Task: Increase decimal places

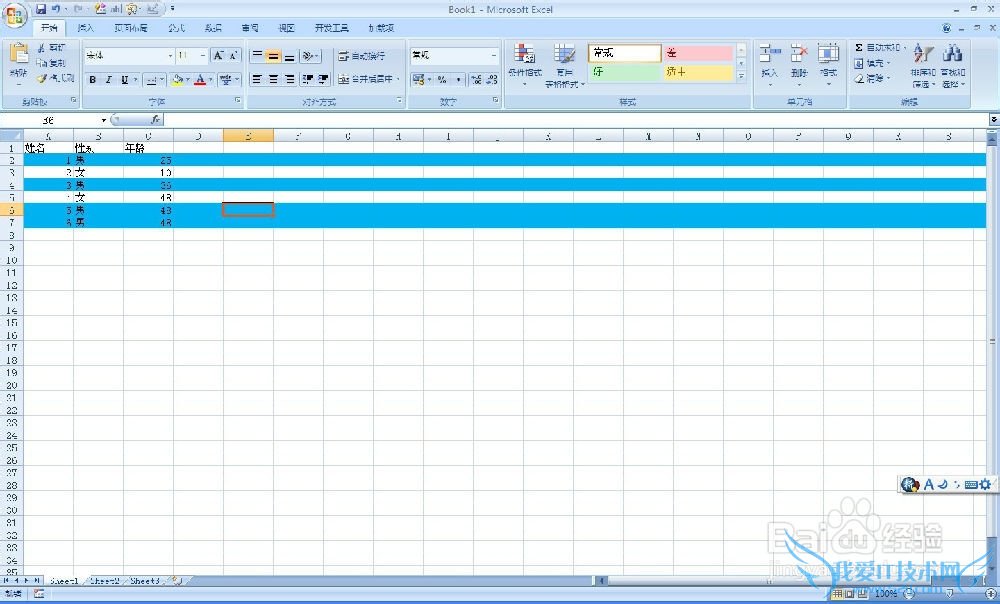Action: pos(476,80)
